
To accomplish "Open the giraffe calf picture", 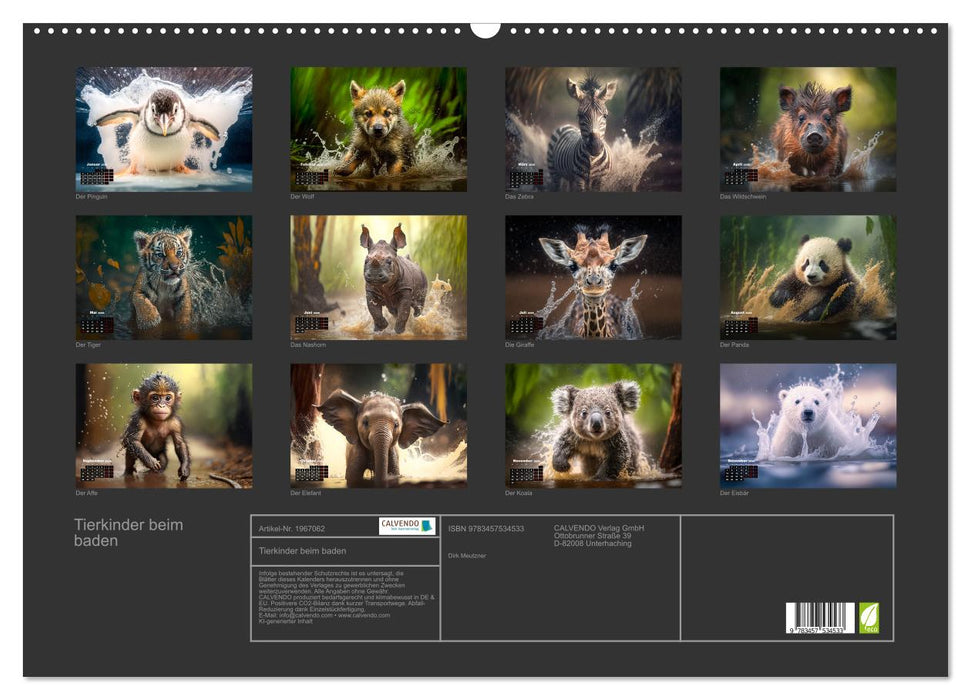I will 593,277.
